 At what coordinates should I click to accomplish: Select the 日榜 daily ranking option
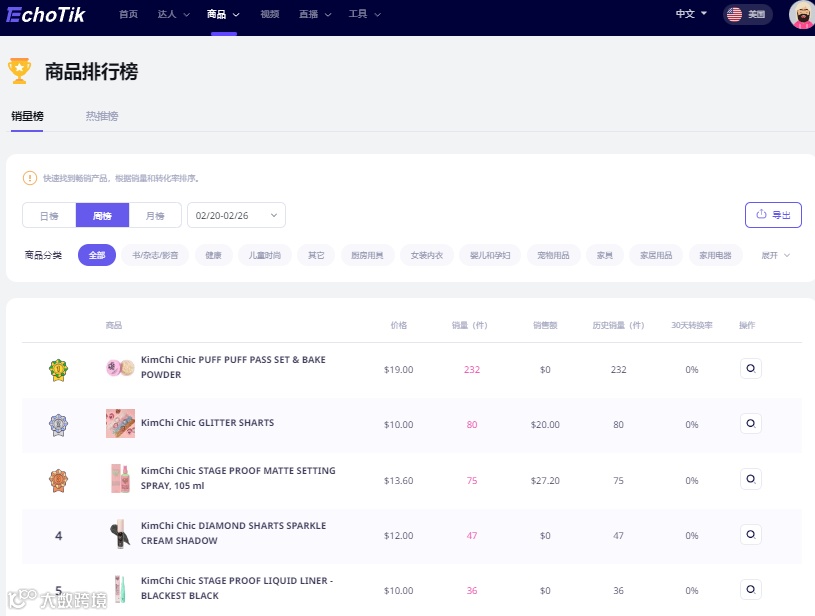pos(49,215)
